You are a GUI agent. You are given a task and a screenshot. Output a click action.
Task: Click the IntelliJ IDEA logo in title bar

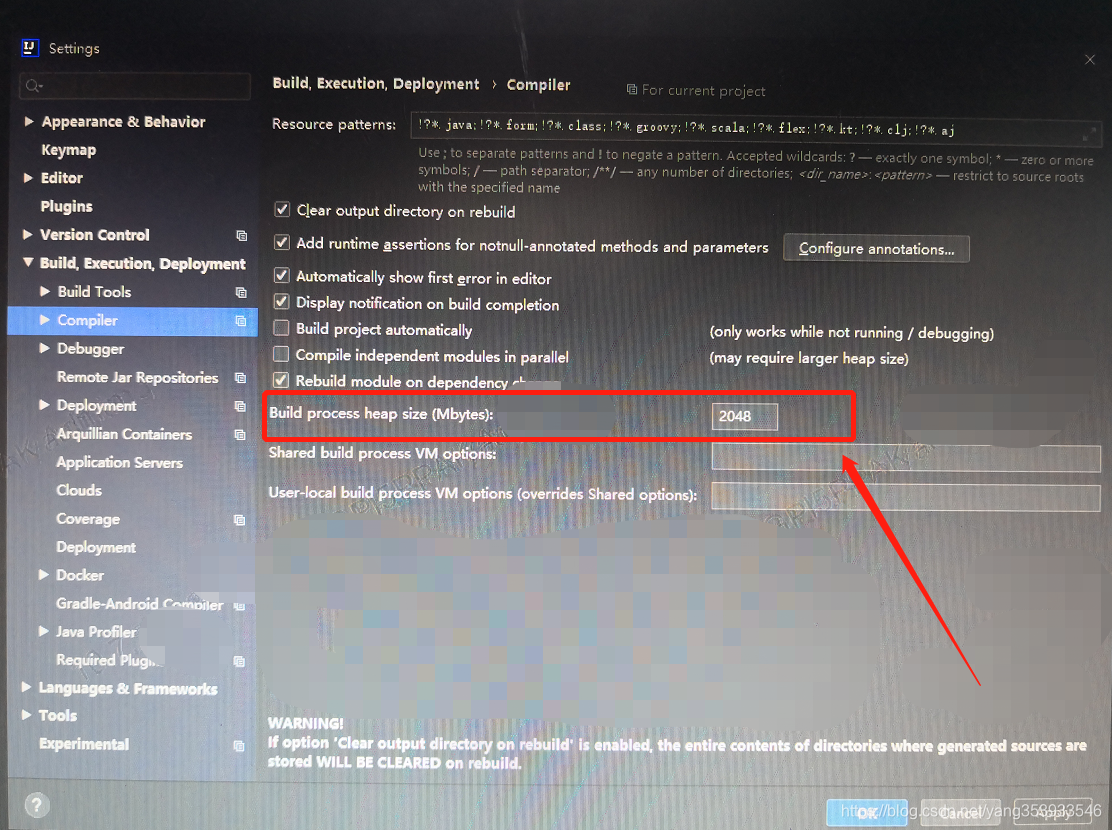(x=29, y=48)
